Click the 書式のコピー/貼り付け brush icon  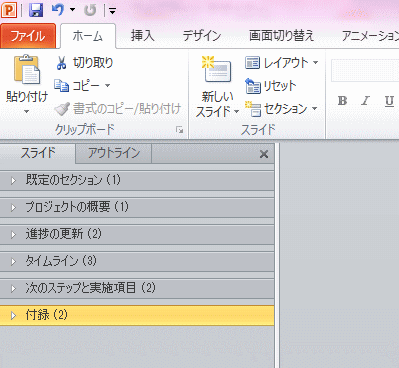tap(62, 109)
